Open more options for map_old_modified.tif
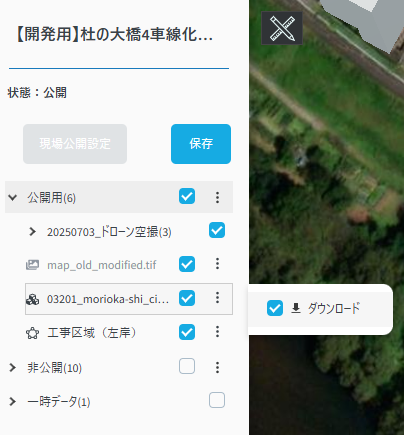 click(x=217, y=264)
